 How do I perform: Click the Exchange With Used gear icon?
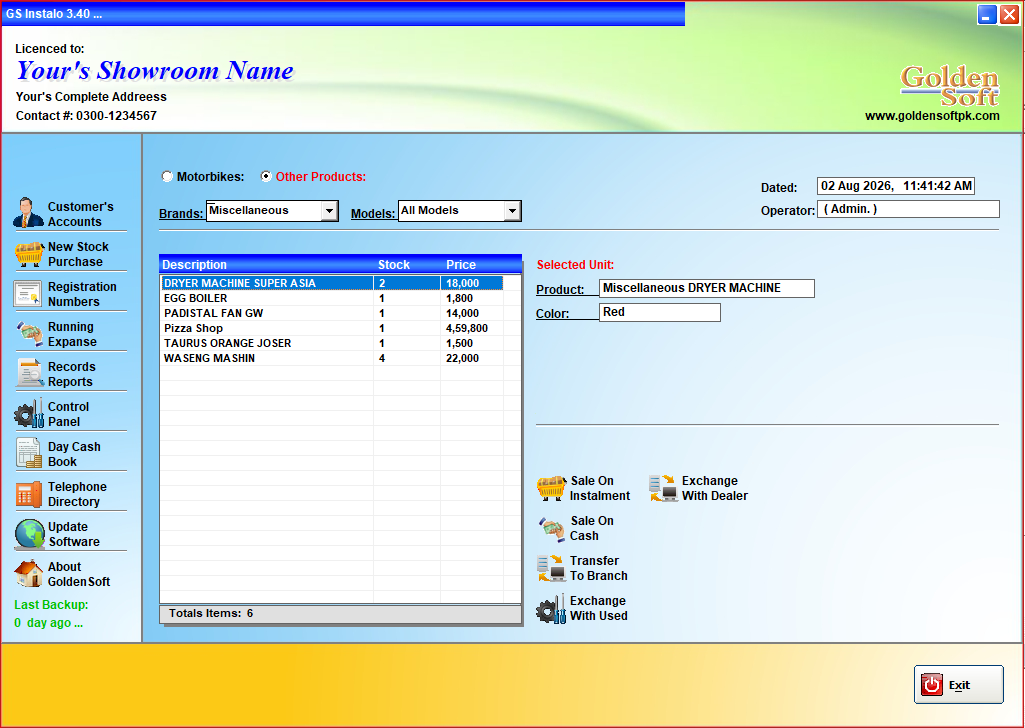tap(551, 608)
